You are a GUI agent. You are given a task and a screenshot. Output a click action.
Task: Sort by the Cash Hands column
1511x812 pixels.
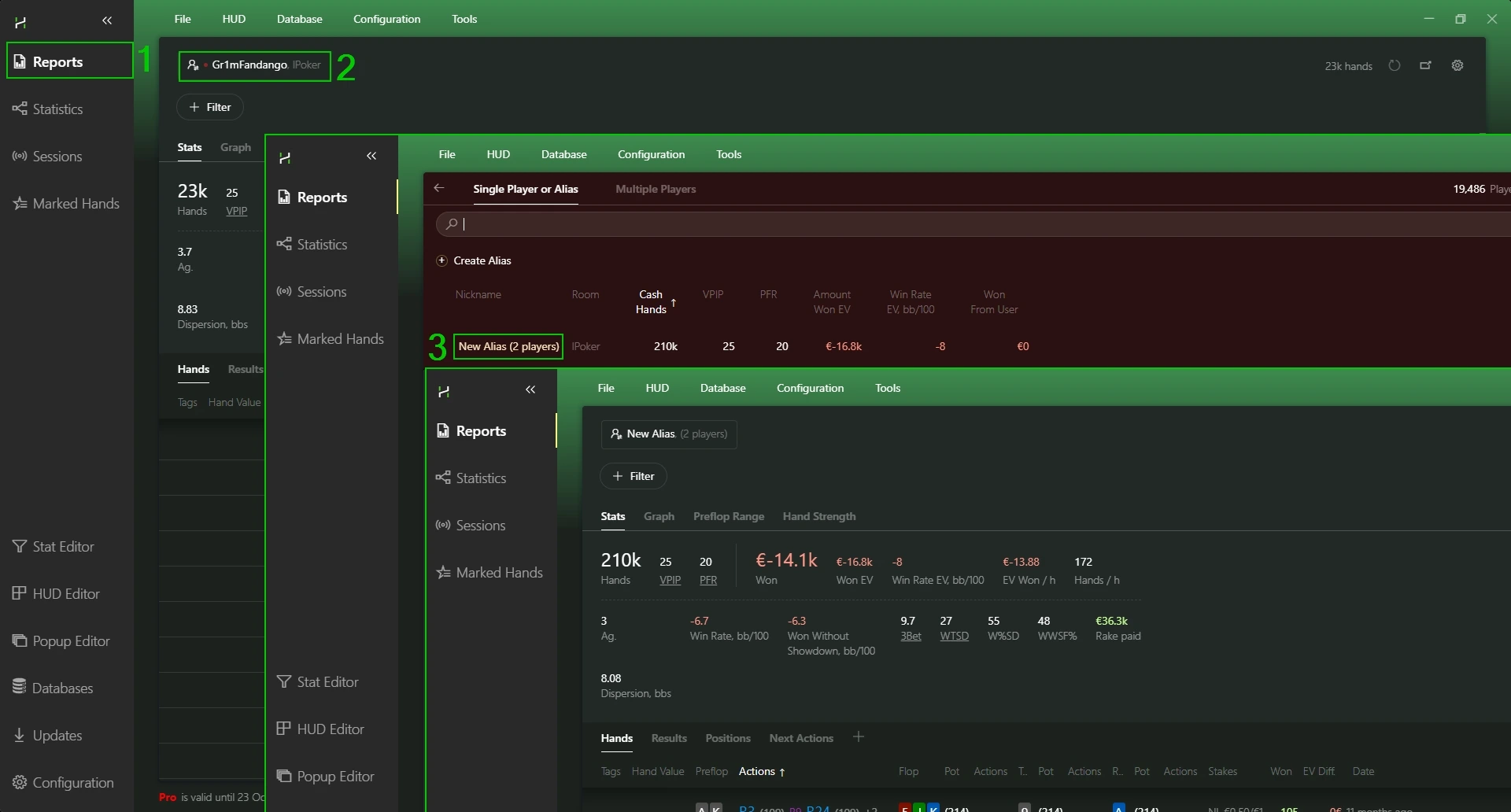(x=652, y=302)
